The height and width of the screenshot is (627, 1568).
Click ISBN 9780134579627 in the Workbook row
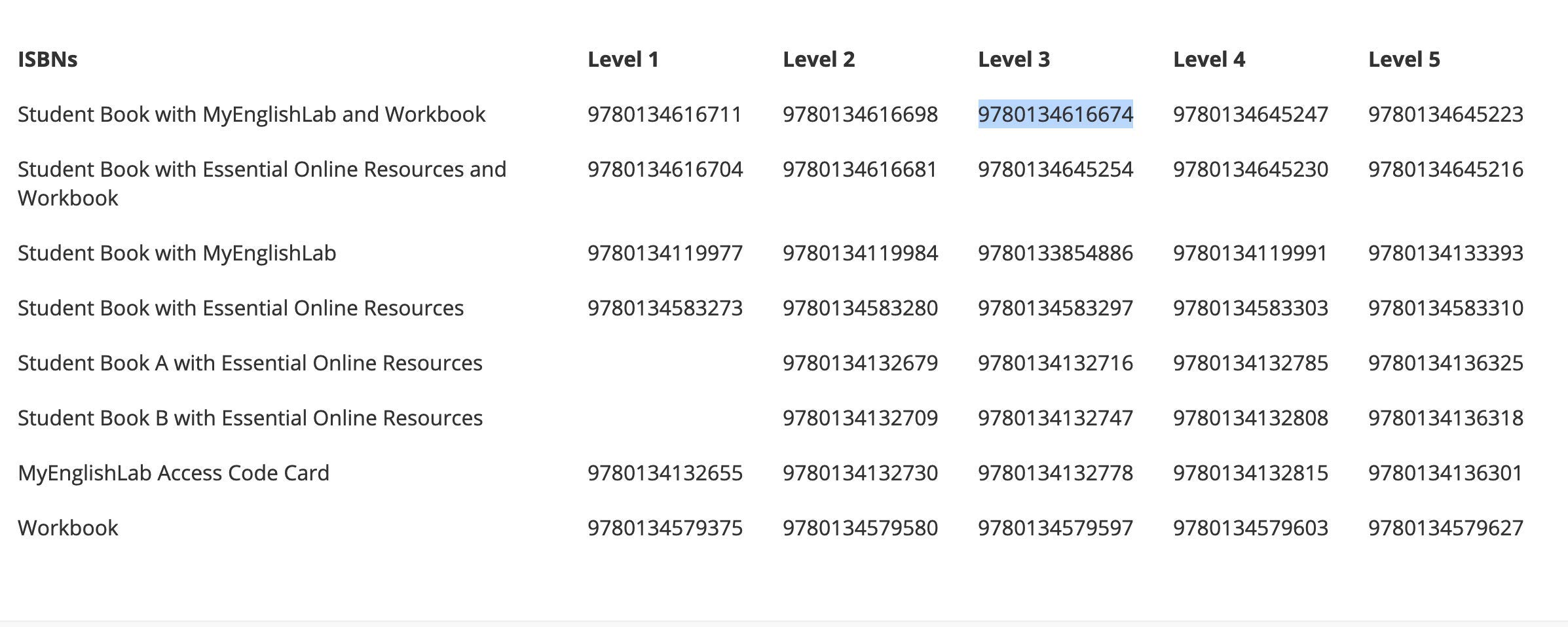1446,528
